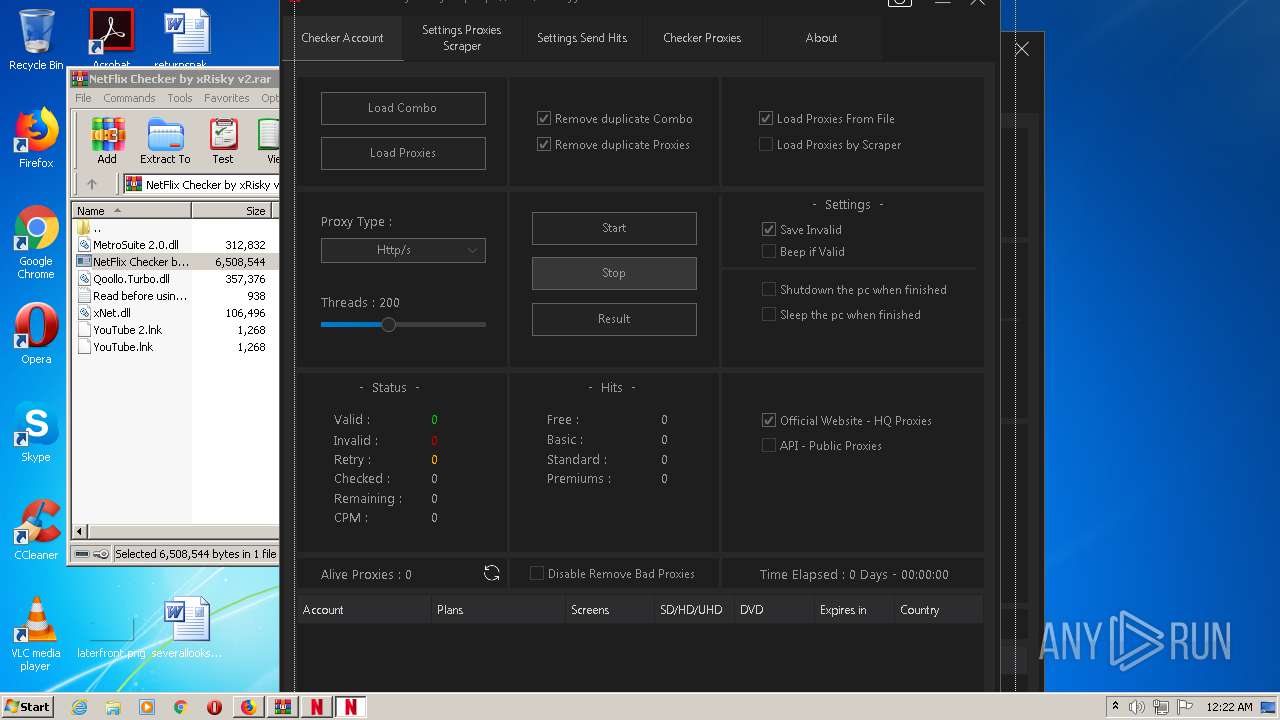Viewport: 1280px width, 720px height.
Task: Sort WinRAR list by Size column
Action: coord(231,211)
